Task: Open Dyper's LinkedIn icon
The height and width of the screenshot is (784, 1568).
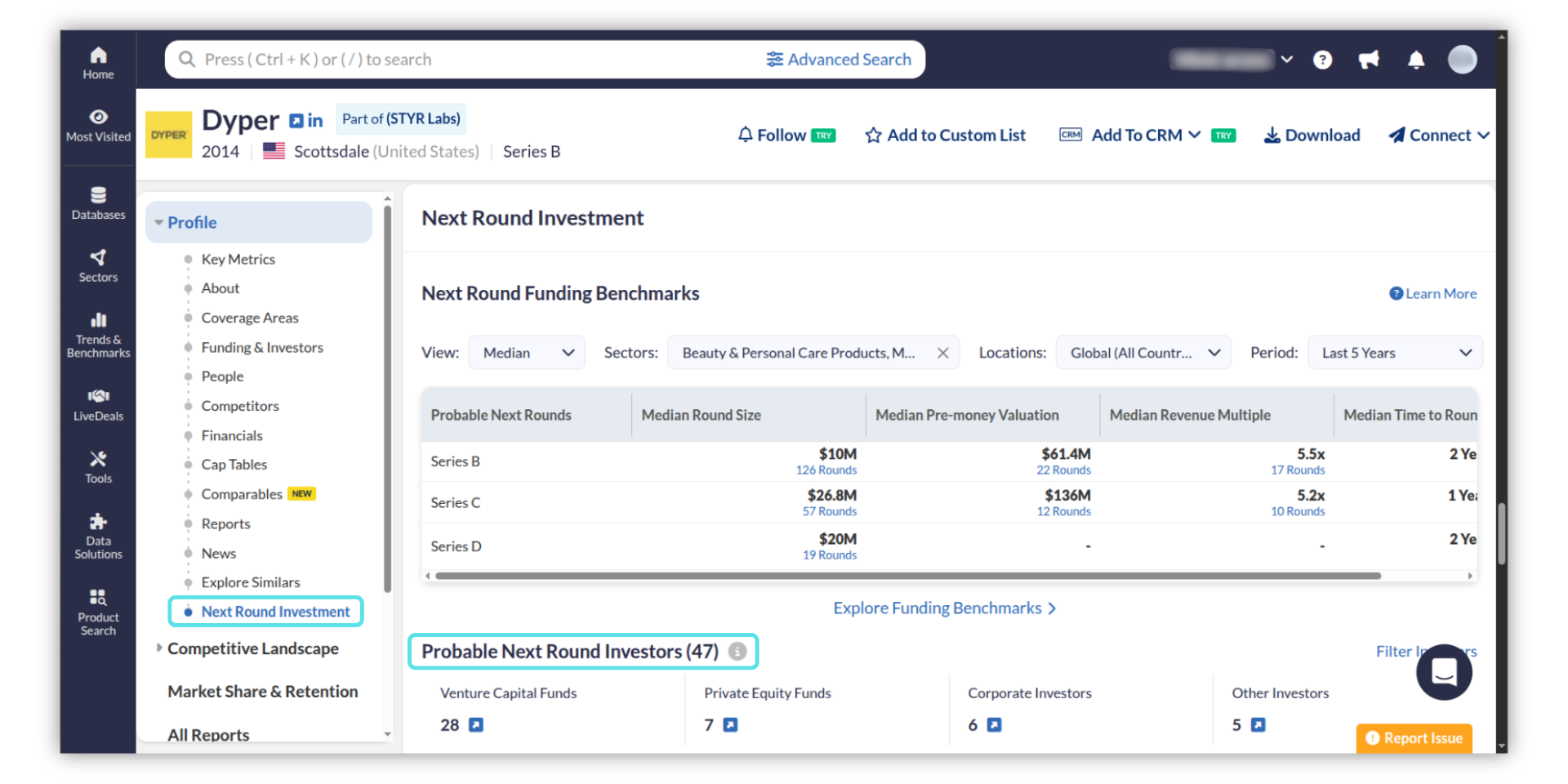Action: coord(315,121)
